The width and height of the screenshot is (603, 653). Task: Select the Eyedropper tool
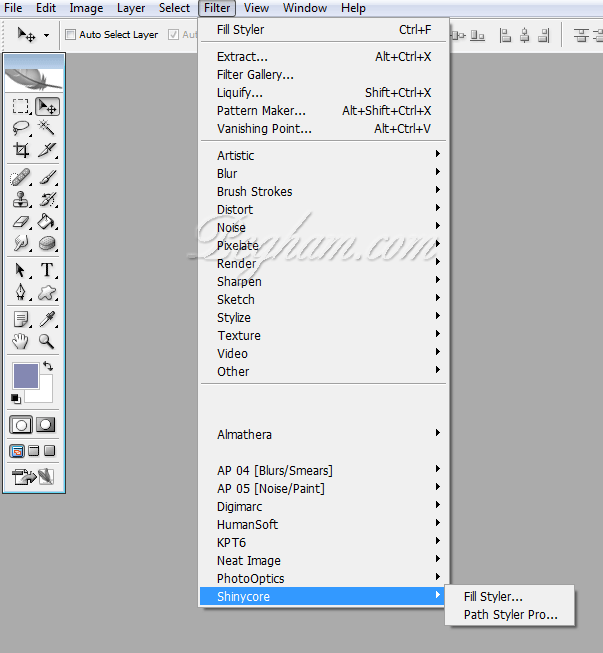coord(47,319)
